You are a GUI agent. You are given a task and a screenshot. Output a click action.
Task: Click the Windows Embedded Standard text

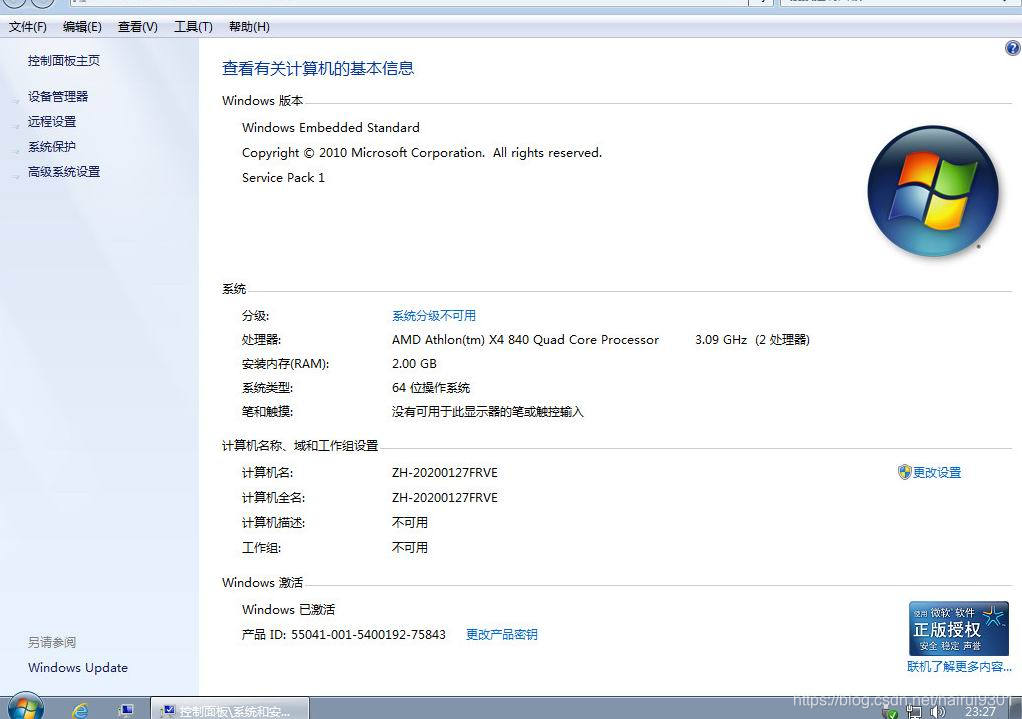tap(330, 127)
